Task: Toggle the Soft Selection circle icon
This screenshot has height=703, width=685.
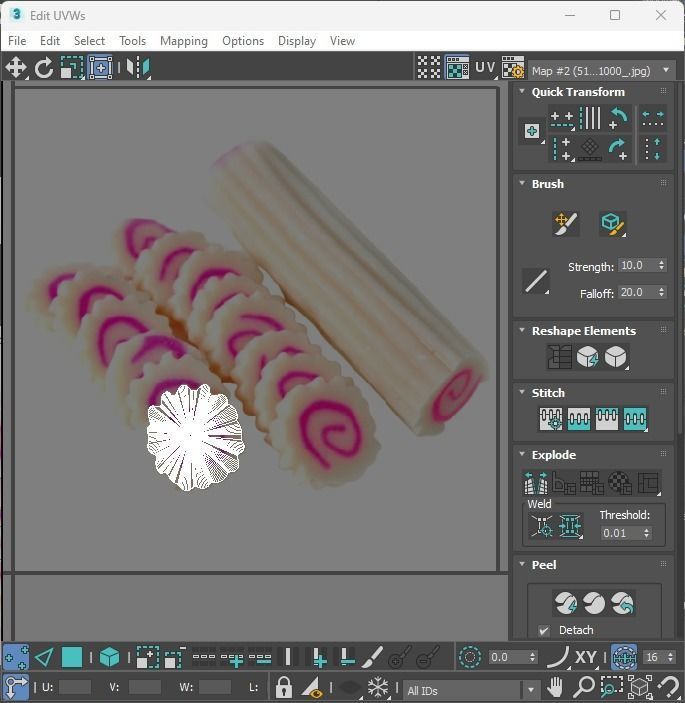Action: (x=470, y=658)
